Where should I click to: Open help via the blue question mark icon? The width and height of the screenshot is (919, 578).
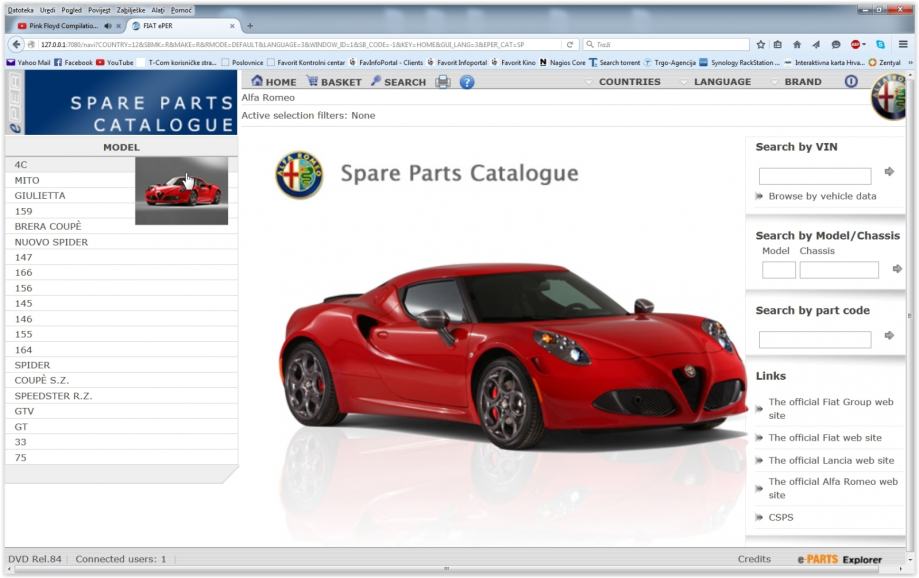(467, 82)
